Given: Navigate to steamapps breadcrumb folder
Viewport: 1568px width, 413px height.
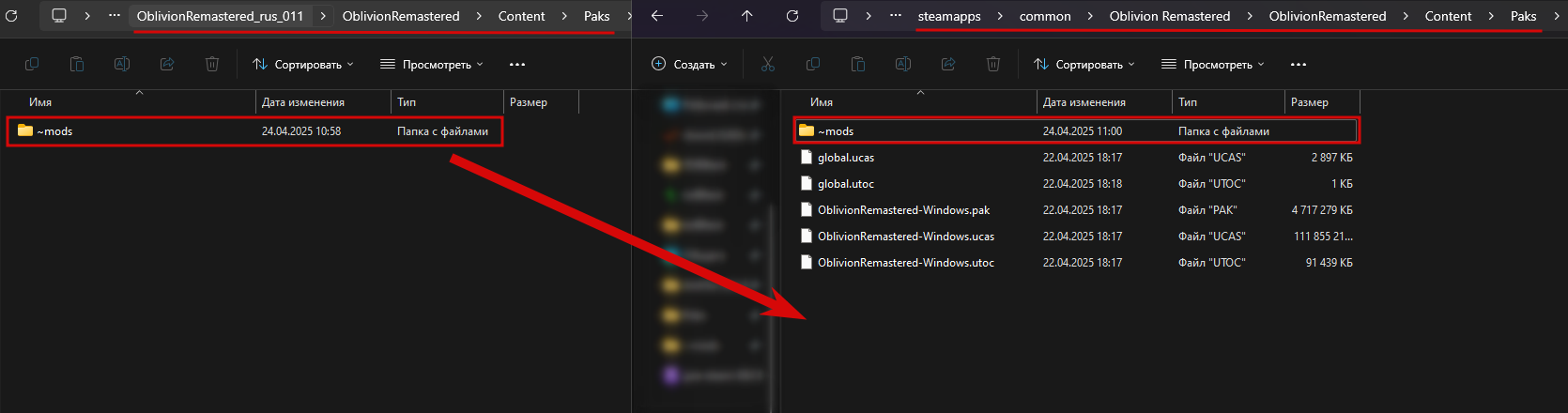Looking at the screenshot, I should [949, 16].
